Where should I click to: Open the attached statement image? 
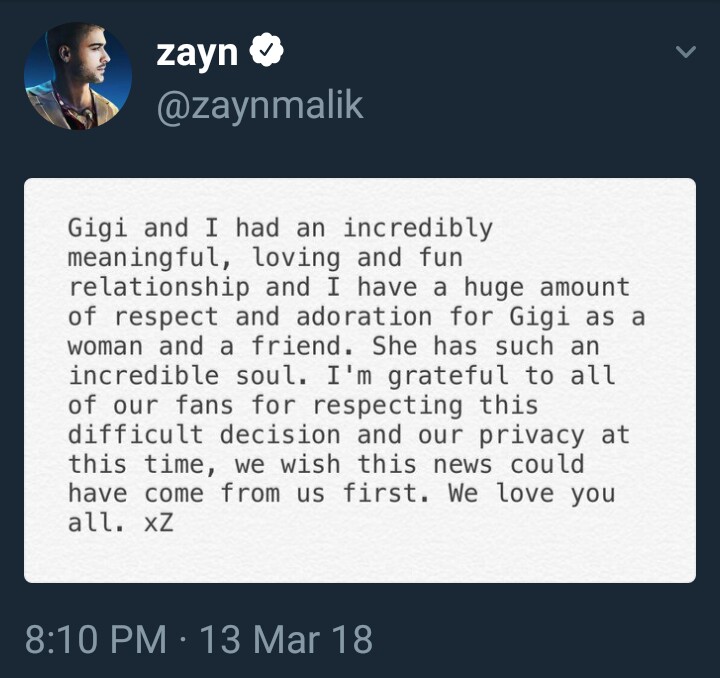click(x=360, y=380)
